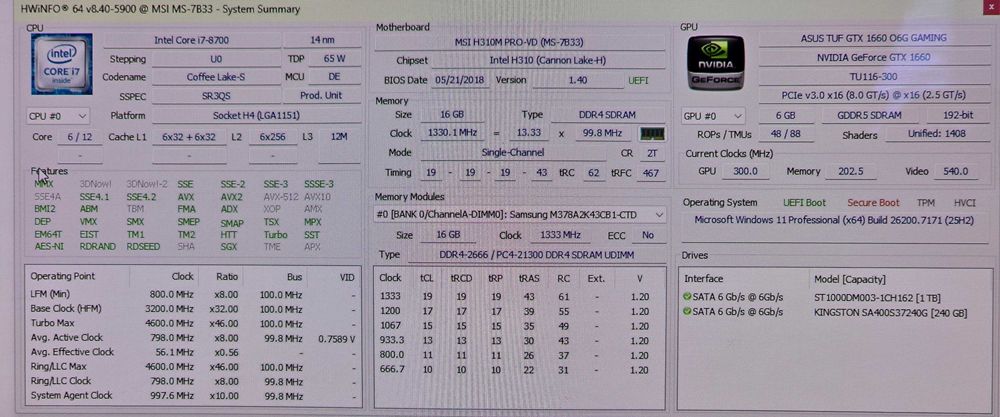Select the Socket H4 (LGA1151) platform field
Screen dimensions: 1000x417
[256, 116]
